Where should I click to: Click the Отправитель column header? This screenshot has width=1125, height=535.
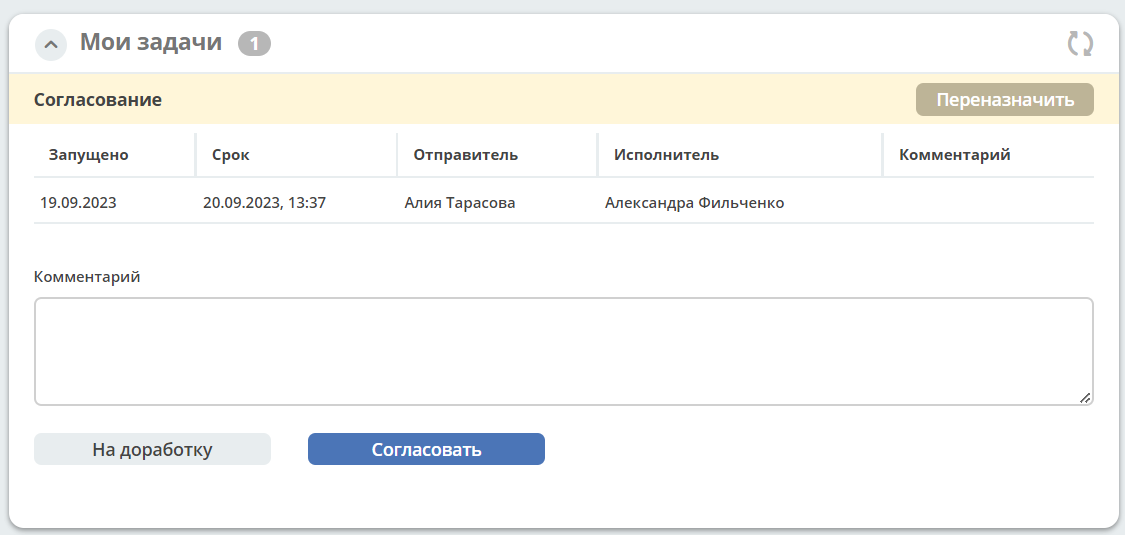466,155
